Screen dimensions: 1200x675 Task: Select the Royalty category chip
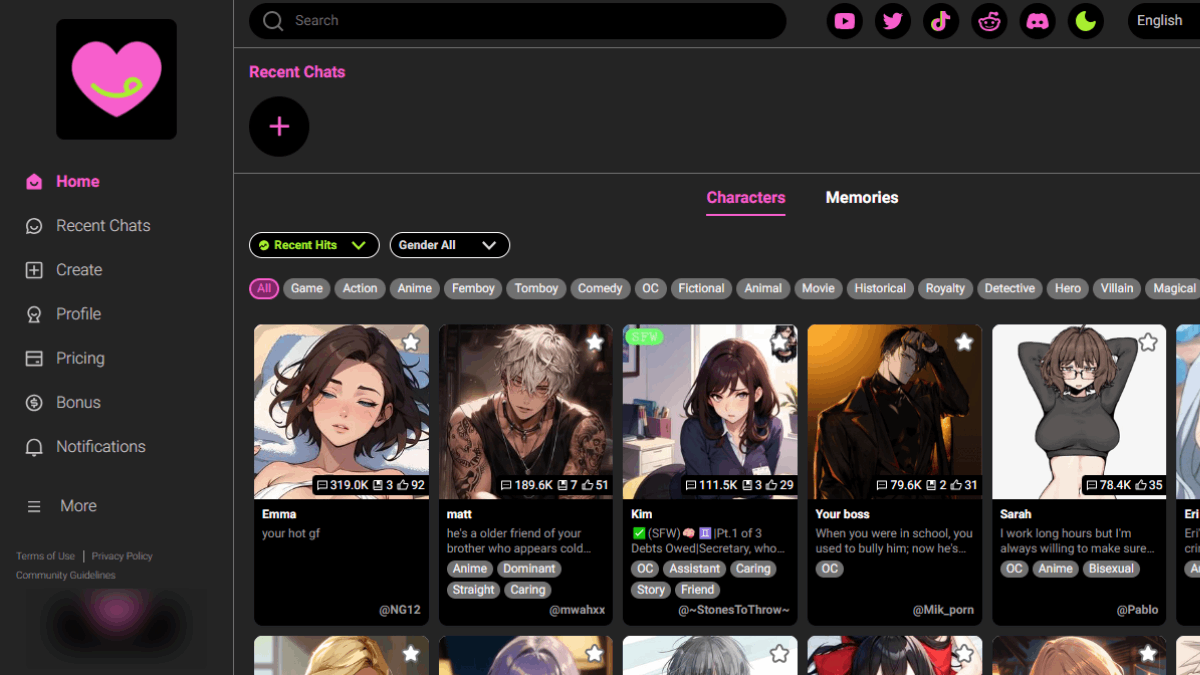945,288
